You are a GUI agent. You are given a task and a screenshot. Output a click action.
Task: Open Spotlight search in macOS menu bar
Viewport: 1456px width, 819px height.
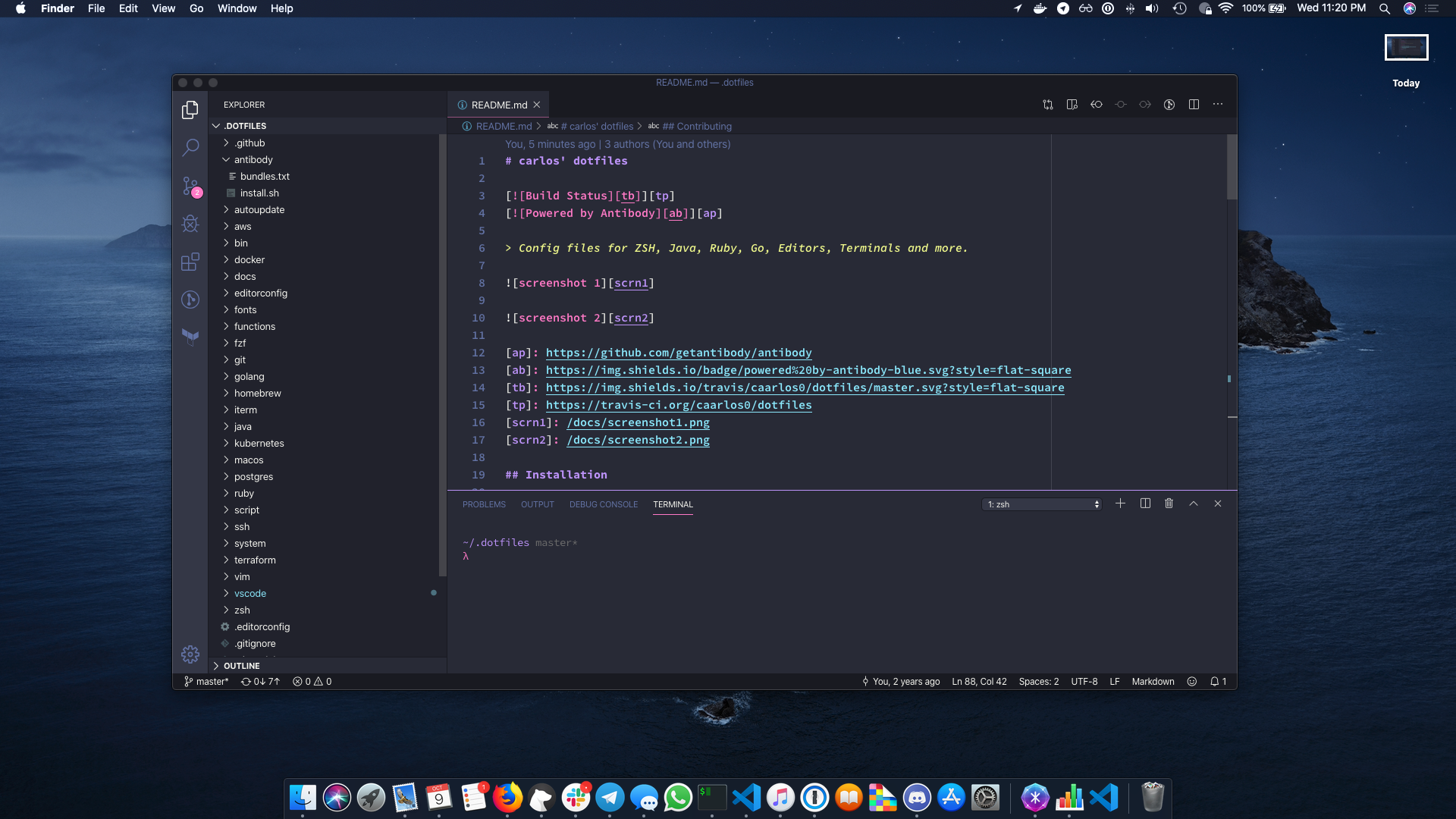[x=1385, y=8]
